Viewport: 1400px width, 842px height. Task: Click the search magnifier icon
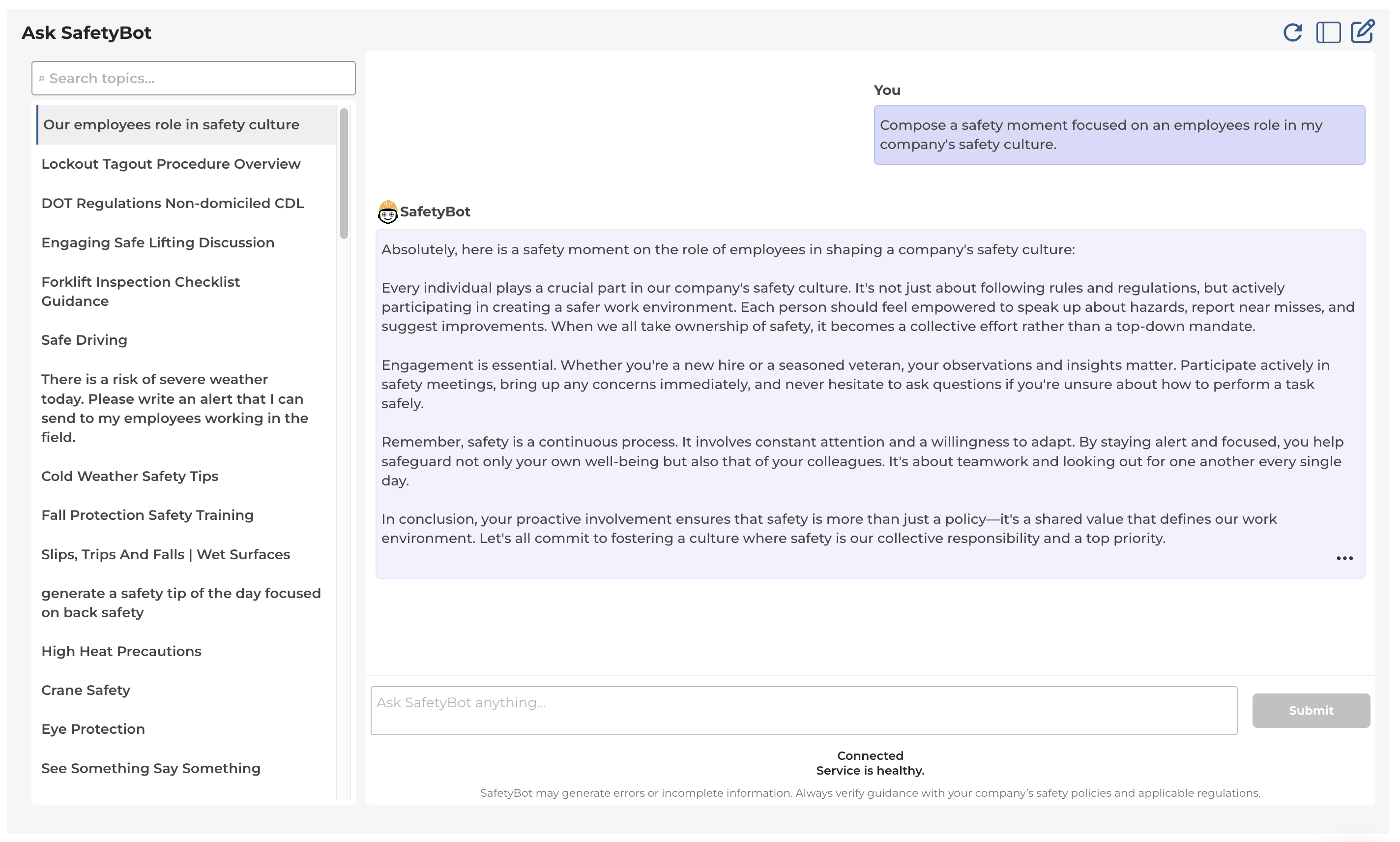[42, 78]
